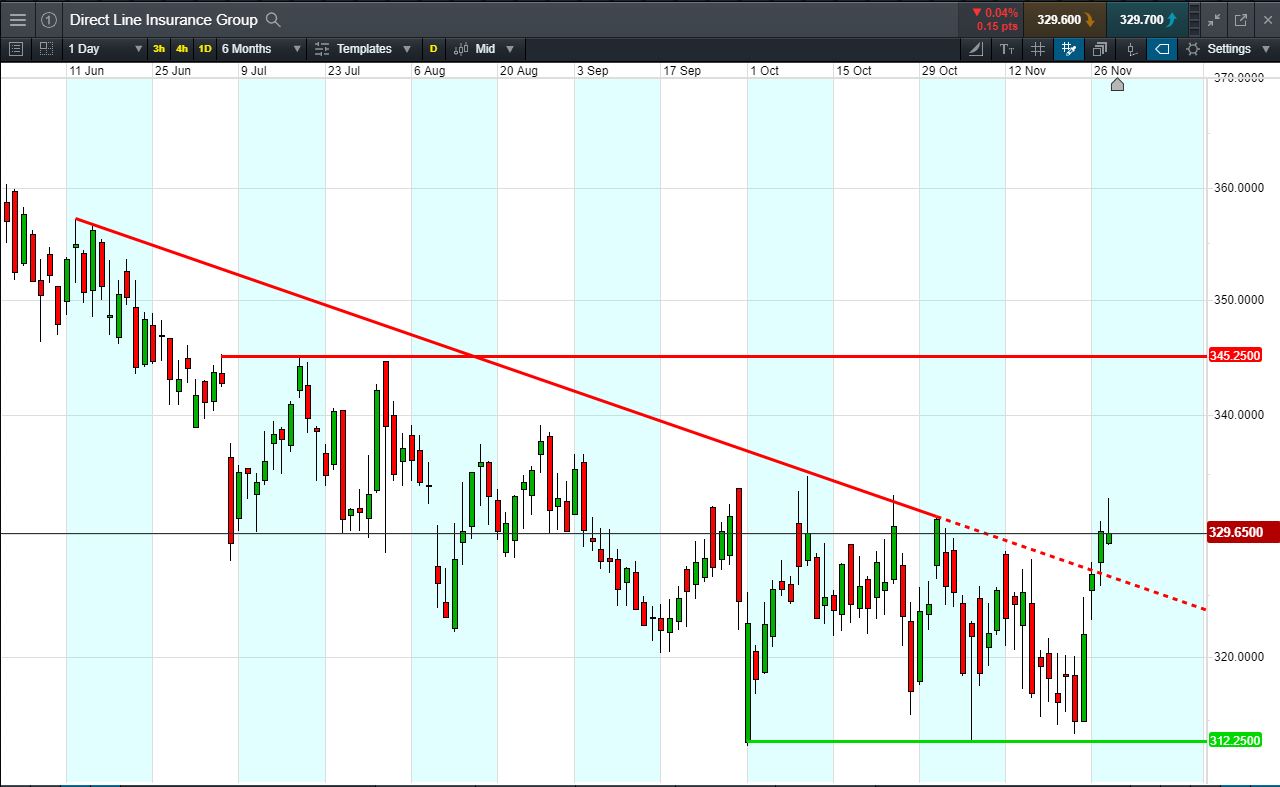The width and height of the screenshot is (1280, 787).
Task: Click the Settings gear icon
Action: coord(1193,49)
